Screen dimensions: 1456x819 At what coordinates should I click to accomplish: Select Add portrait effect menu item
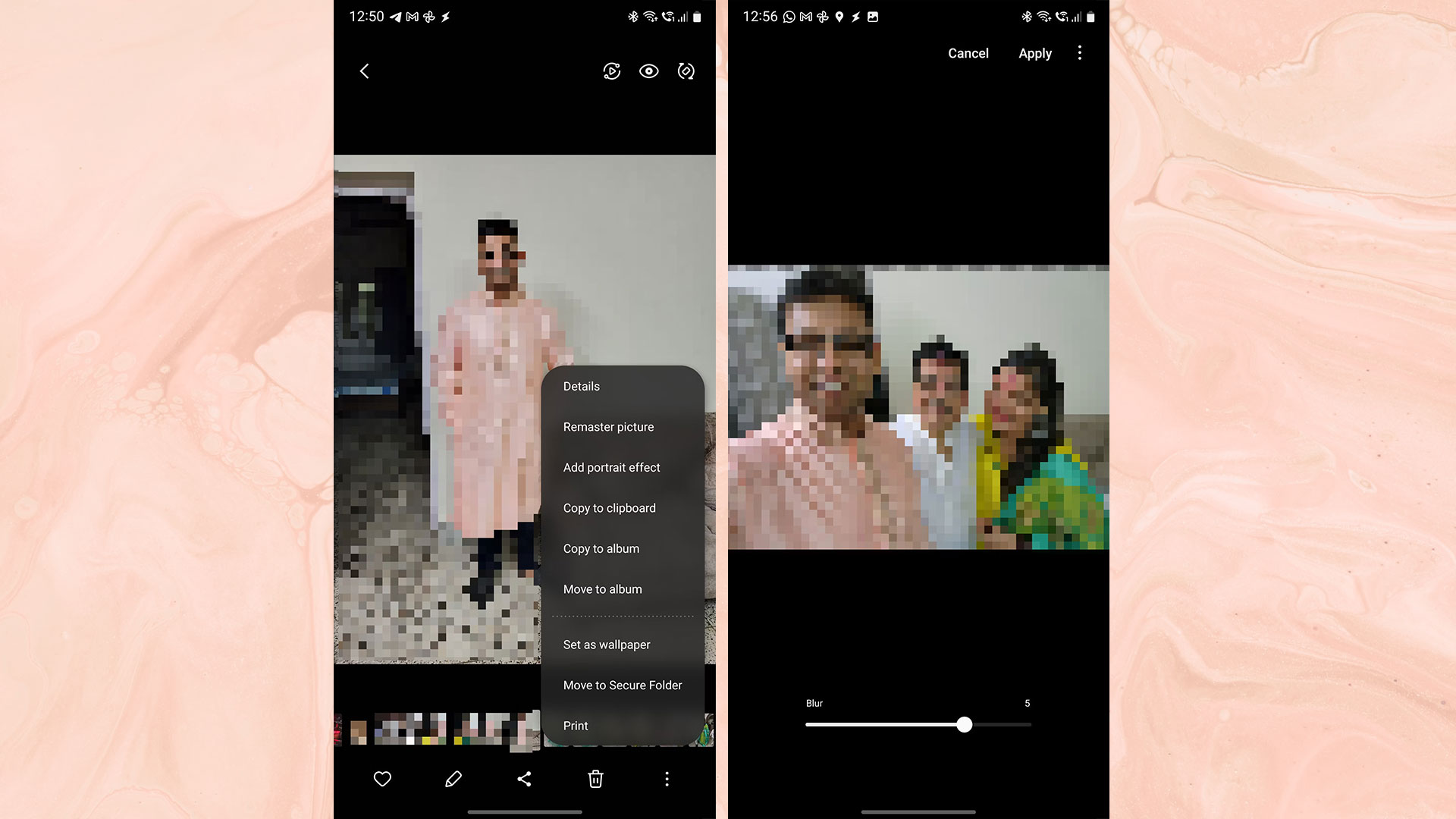[x=611, y=467]
